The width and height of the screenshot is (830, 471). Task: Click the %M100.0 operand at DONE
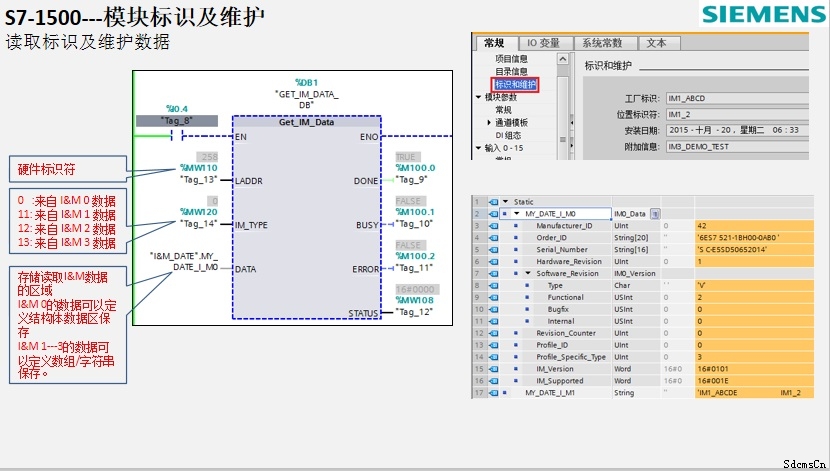point(415,168)
